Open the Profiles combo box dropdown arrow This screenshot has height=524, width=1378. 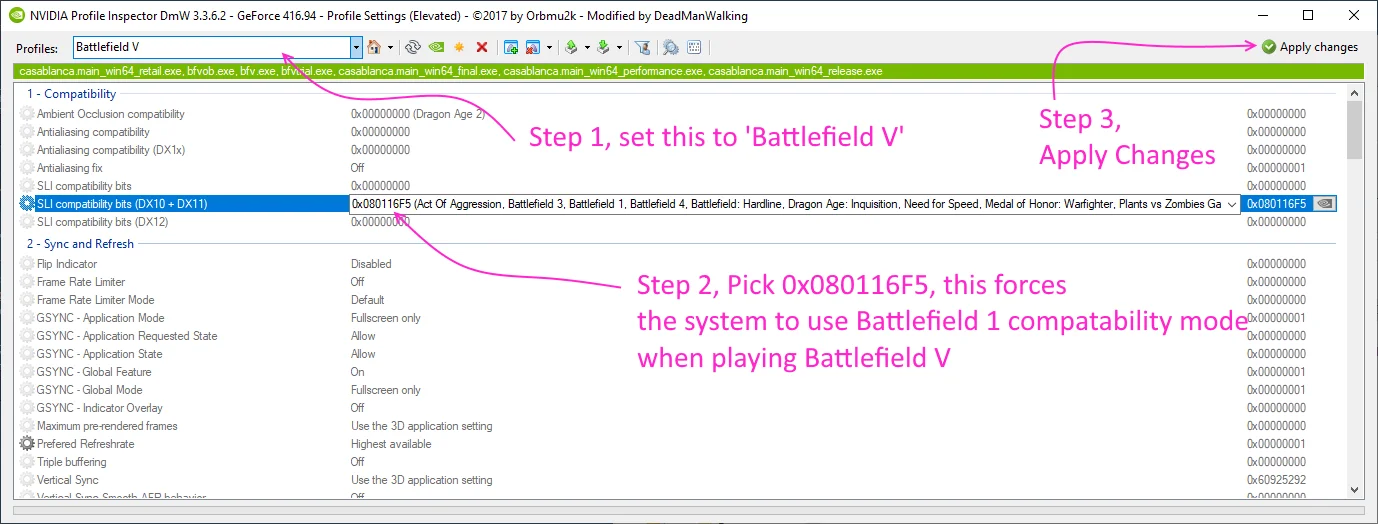tap(356, 47)
